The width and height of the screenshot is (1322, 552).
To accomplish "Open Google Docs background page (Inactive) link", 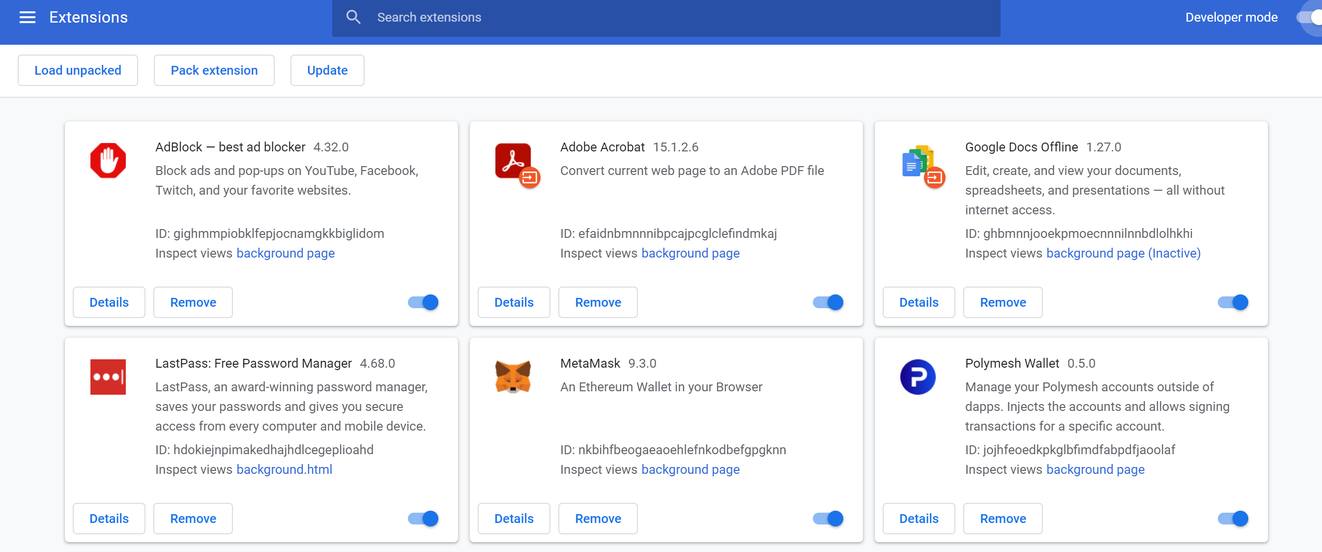I will tap(1124, 253).
